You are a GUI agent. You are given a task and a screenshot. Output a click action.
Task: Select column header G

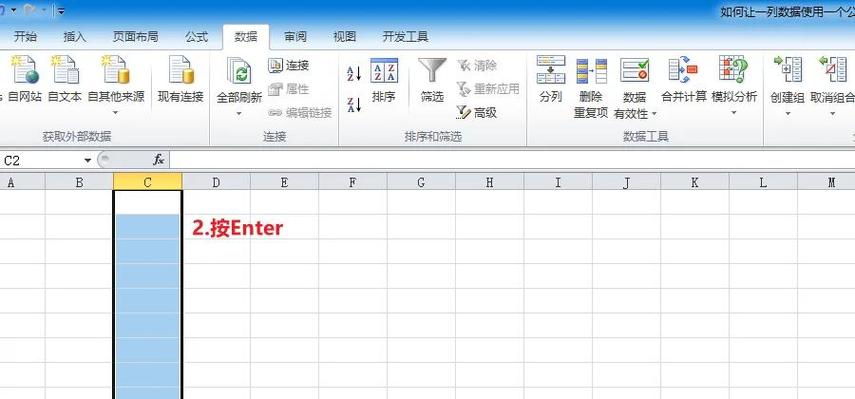pos(422,182)
